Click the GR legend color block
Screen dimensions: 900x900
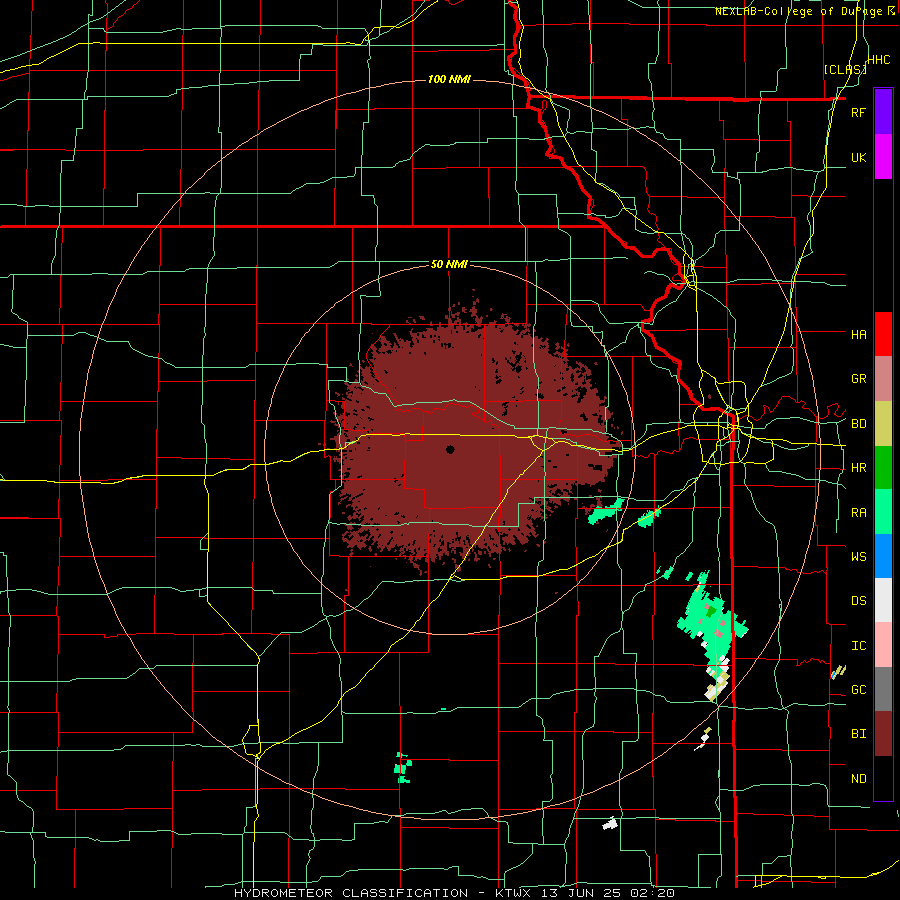(883, 379)
